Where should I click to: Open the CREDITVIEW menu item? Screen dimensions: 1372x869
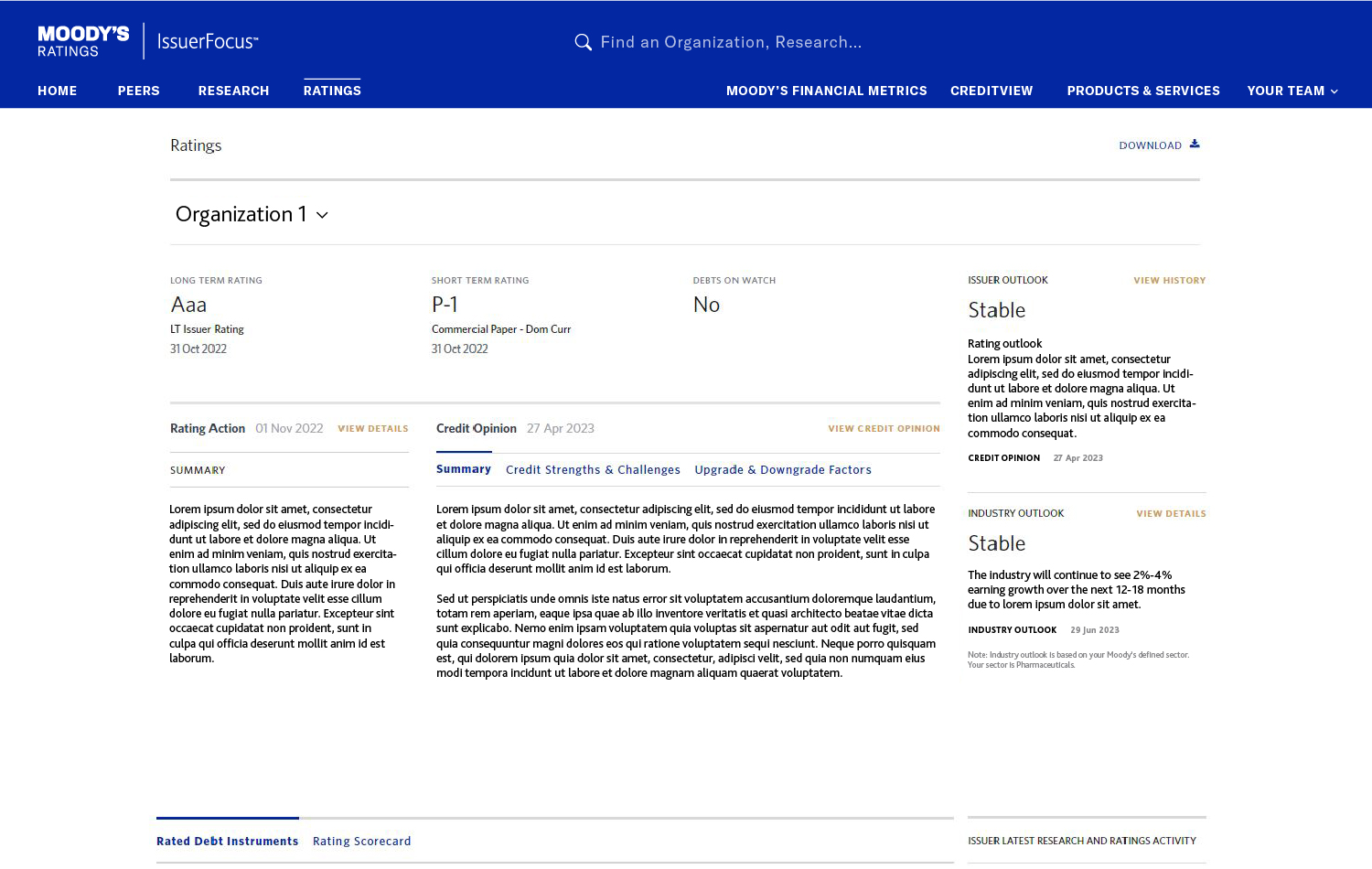tap(991, 91)
